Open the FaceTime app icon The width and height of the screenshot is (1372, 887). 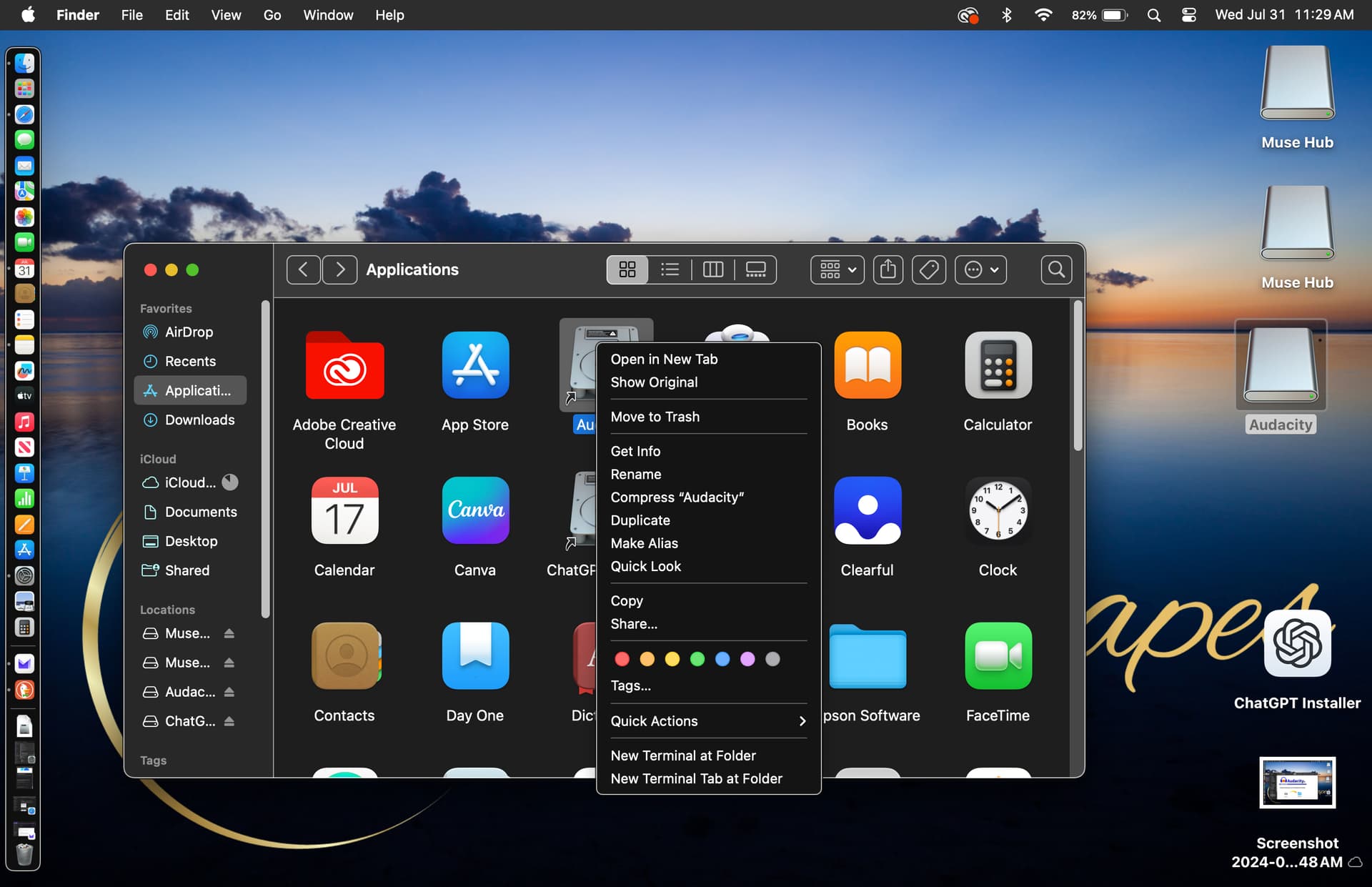pos(998,655)
